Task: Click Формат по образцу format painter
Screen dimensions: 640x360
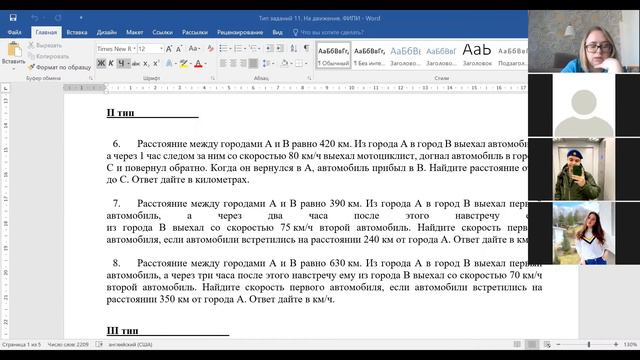Action: 59,67
